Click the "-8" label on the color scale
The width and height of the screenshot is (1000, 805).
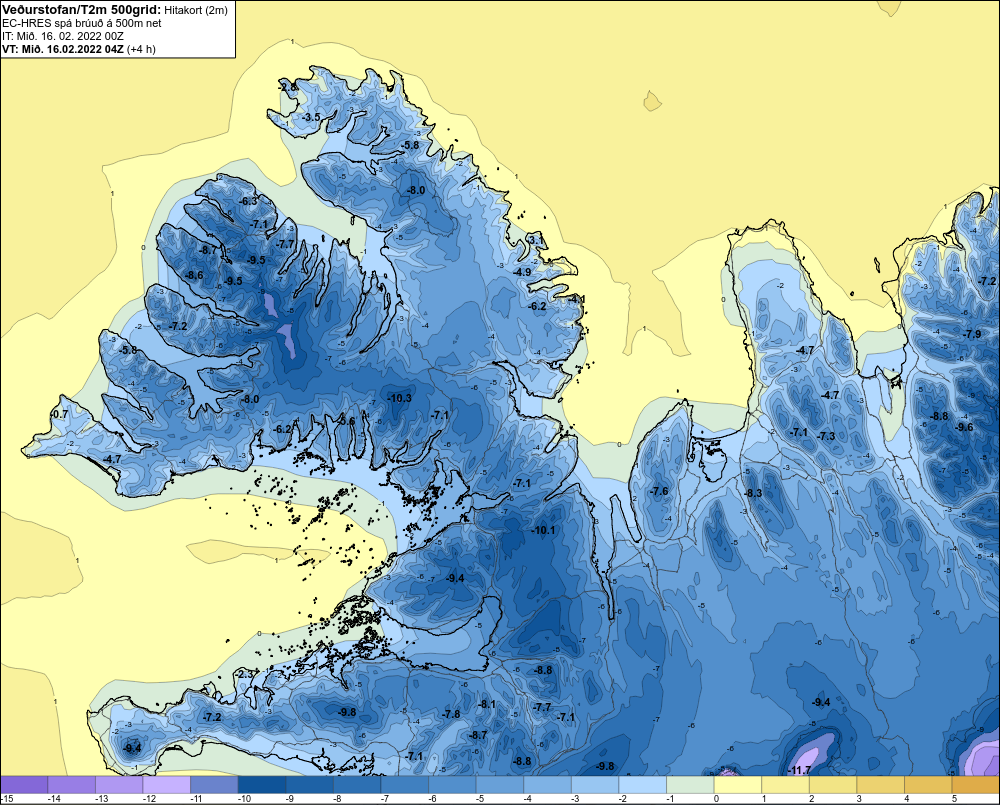(x=337, y=799)
